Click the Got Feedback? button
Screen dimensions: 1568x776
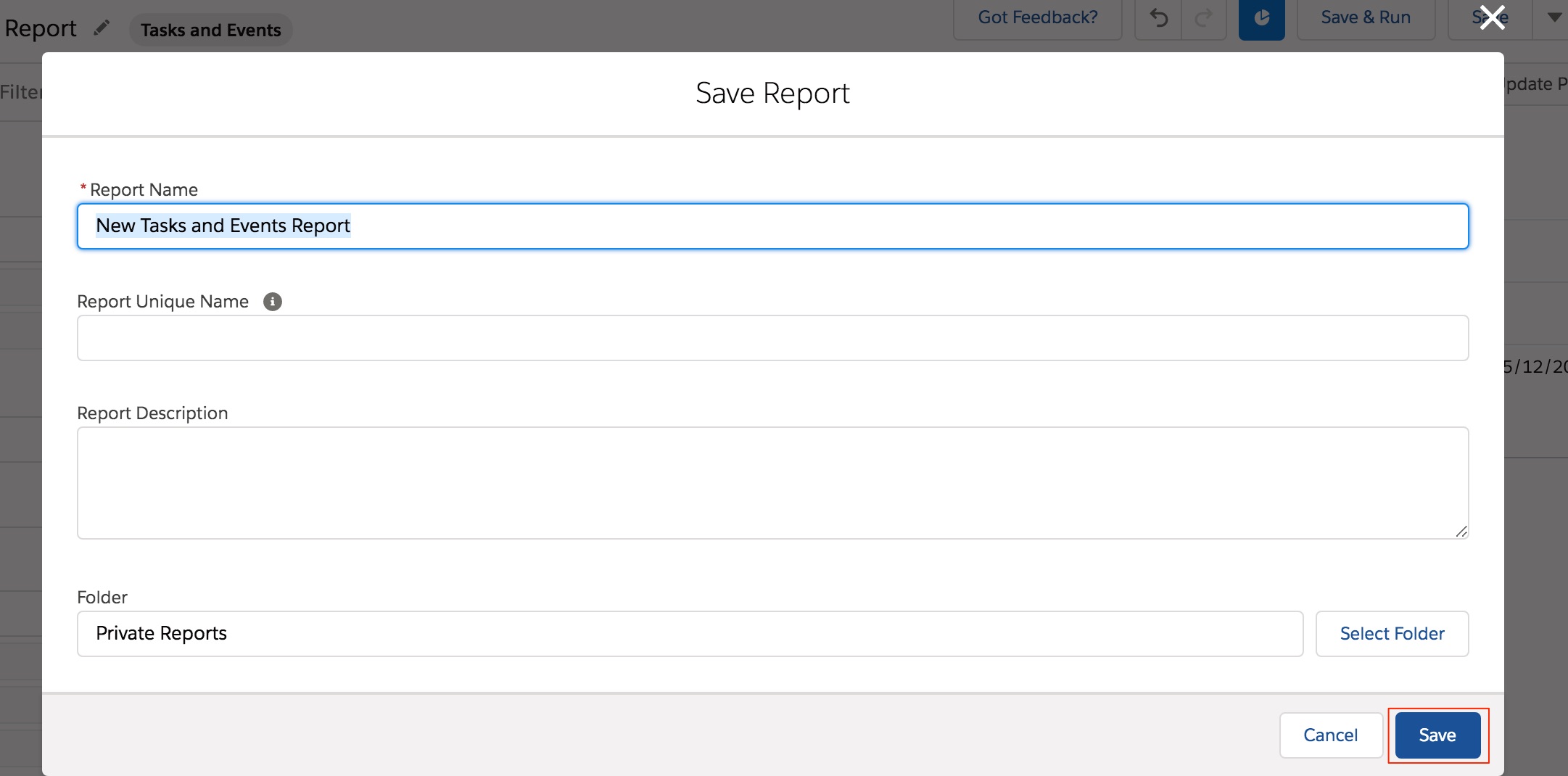point(1037,17)
